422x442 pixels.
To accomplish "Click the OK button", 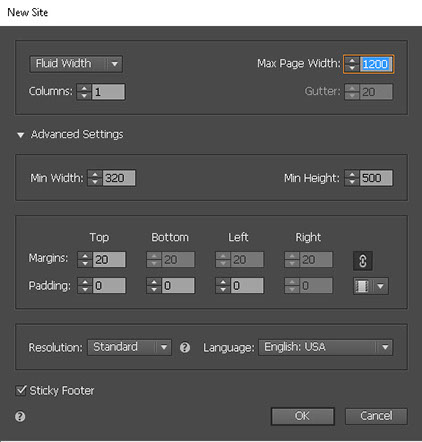I will click(x=303, y=416).
